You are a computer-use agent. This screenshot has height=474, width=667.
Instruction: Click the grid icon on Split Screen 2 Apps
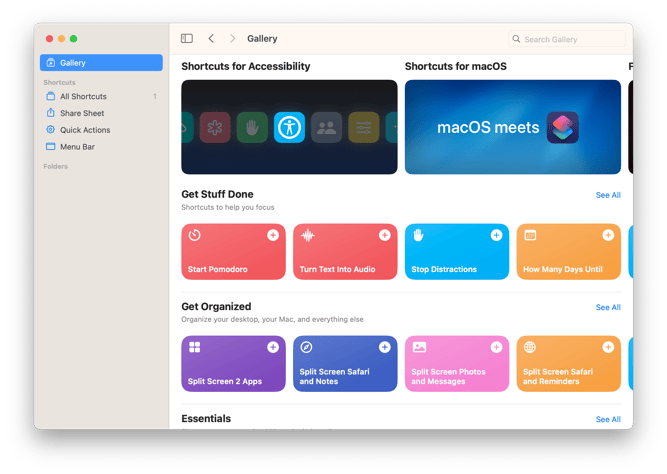point(194,347)
